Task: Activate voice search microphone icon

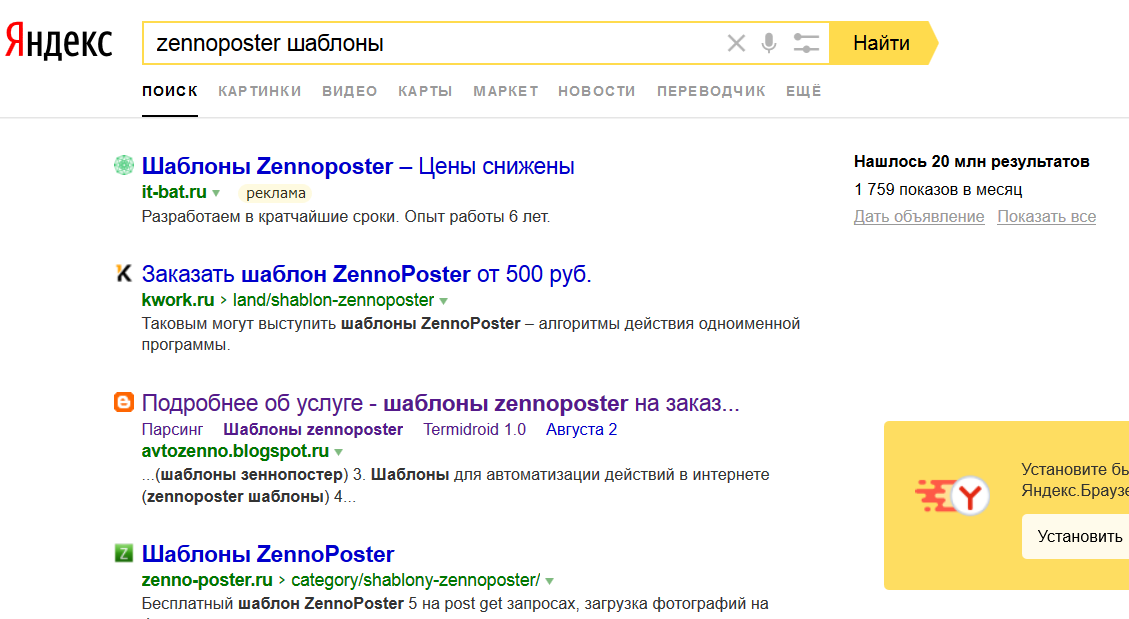Action: (x=769, y=43)
